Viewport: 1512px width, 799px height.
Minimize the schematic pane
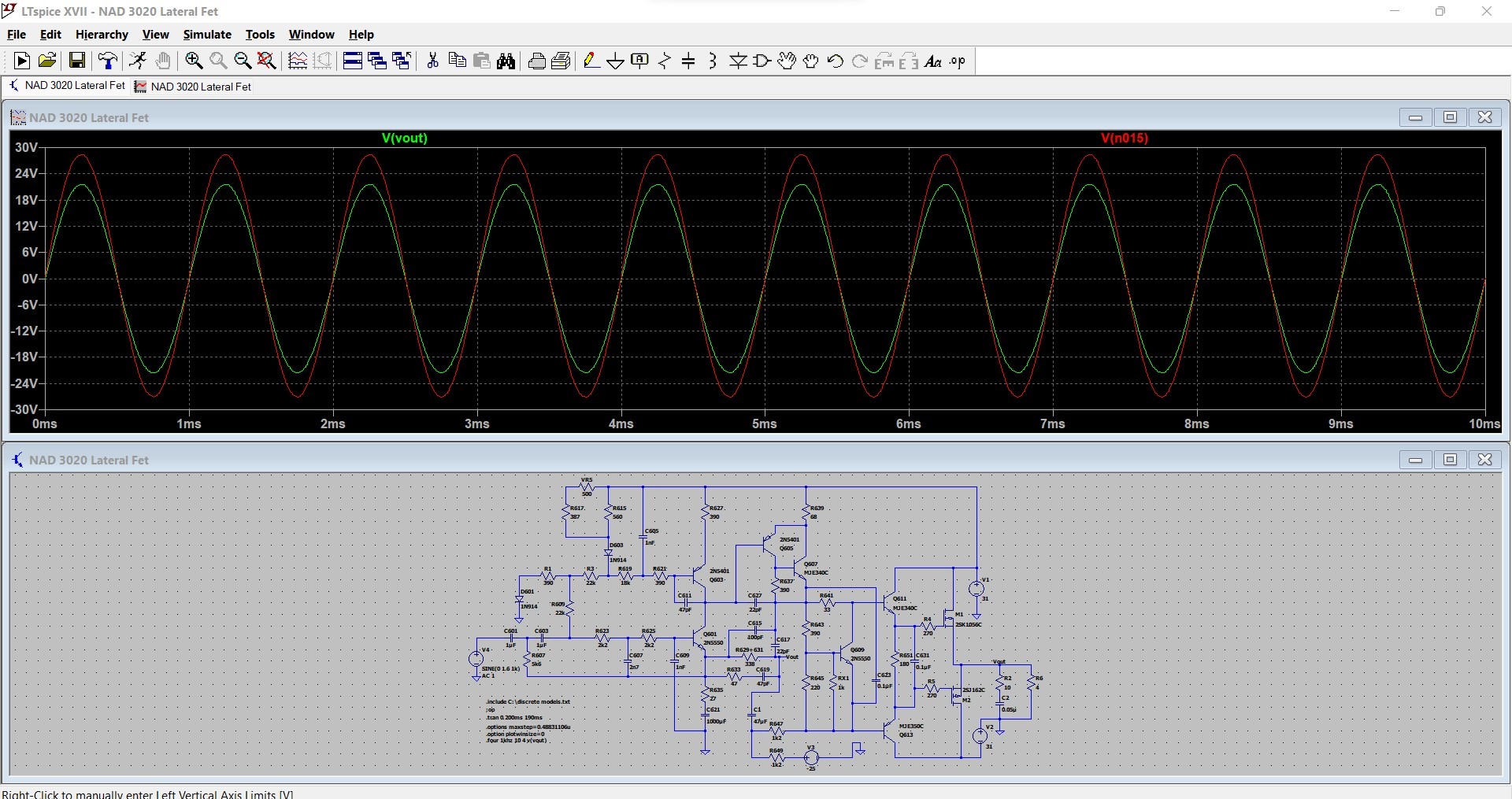point(1415,460)
